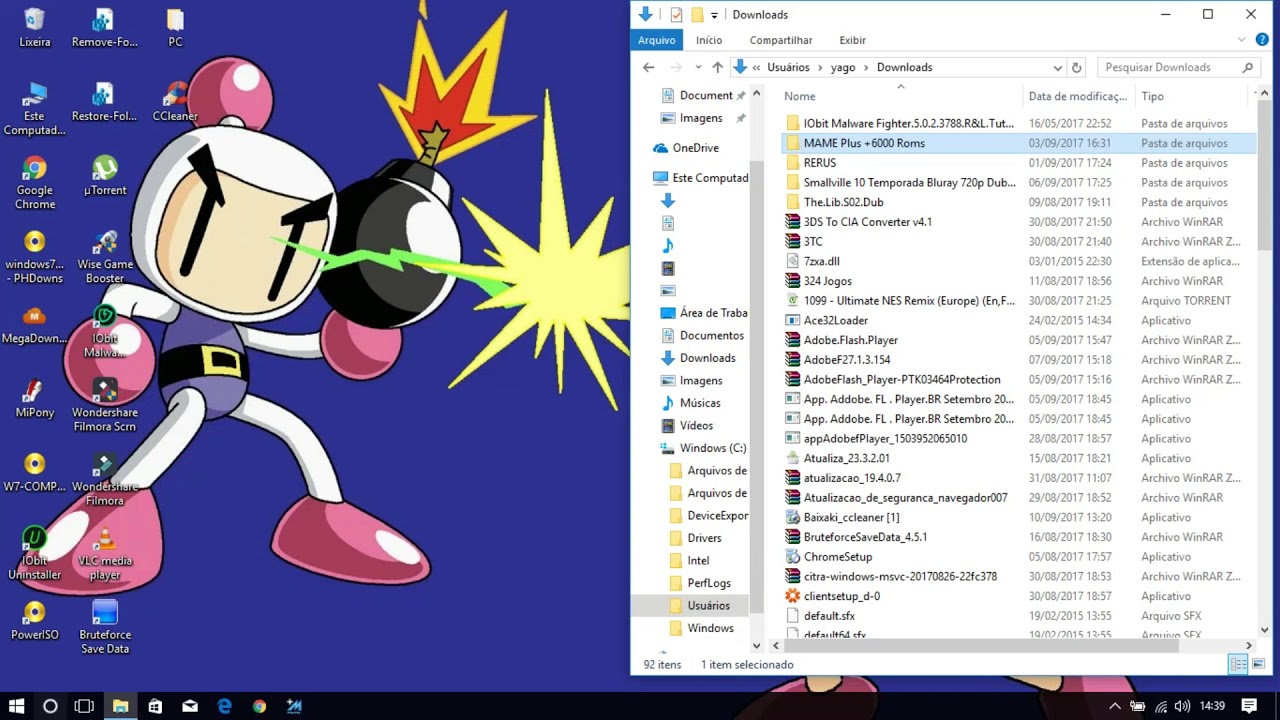
Task: Click Usuários in the address breadcrumb
Action: coord(788,67)
